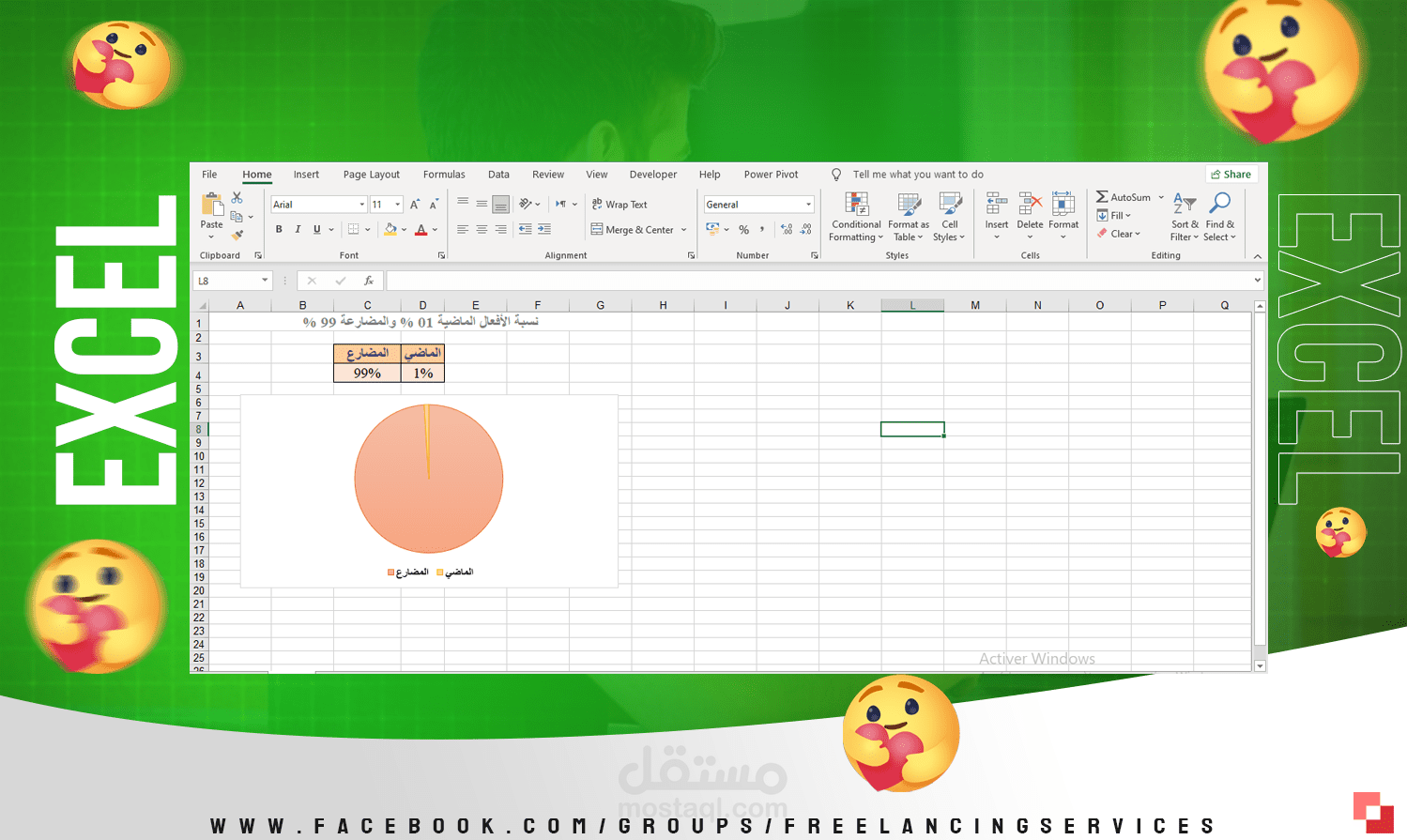The height and width of the screenshot is (840, 1407).
Task: Toggle align left
Action: (x=463, y=229)
